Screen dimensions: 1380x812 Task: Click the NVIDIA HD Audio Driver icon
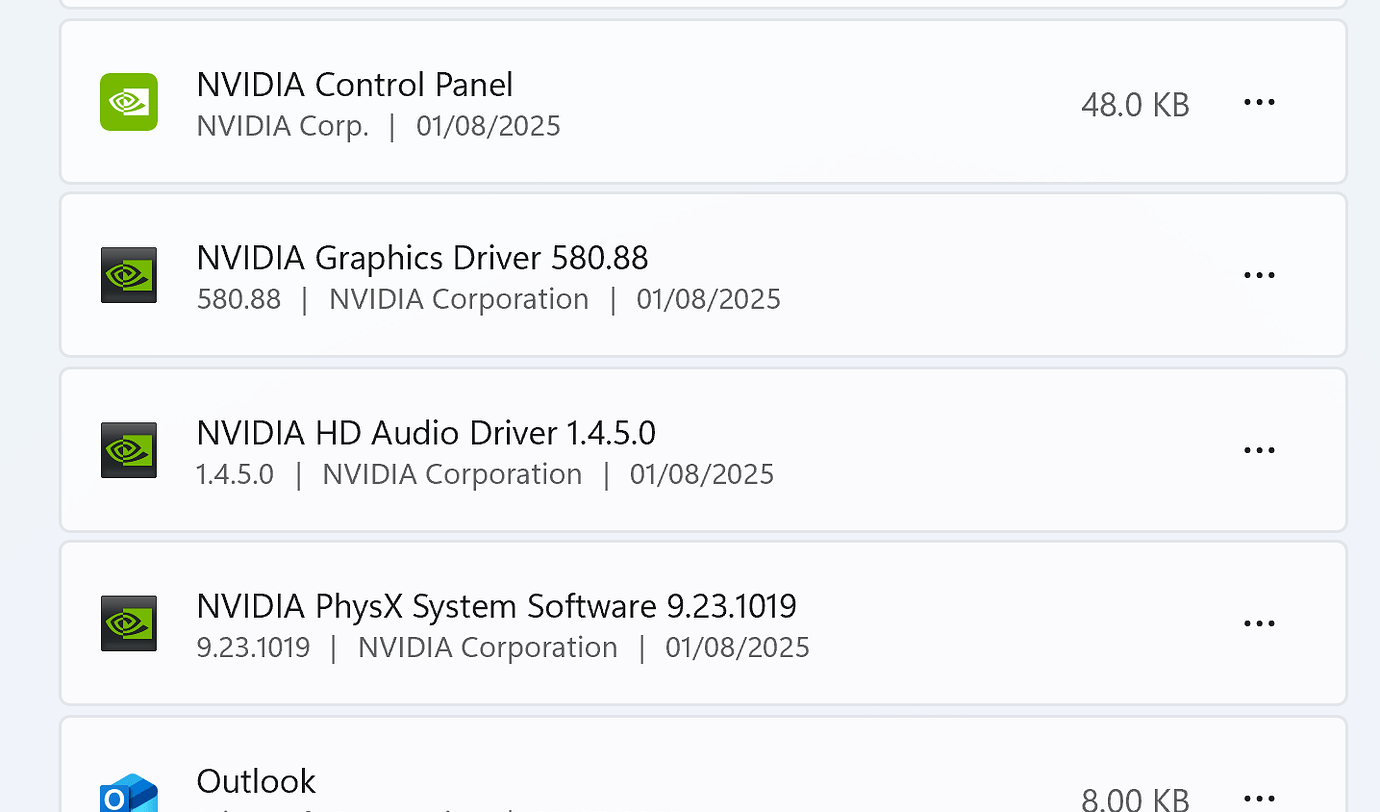click(x=128, y=449)
